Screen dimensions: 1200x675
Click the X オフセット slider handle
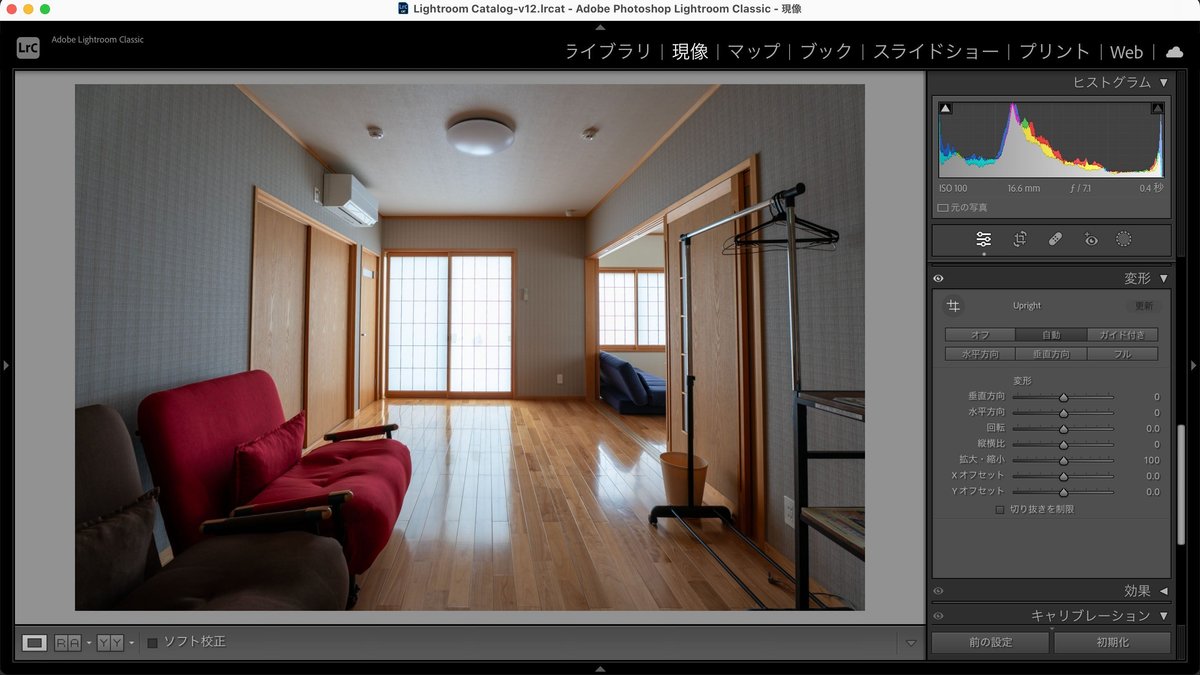pos(1063,477)
